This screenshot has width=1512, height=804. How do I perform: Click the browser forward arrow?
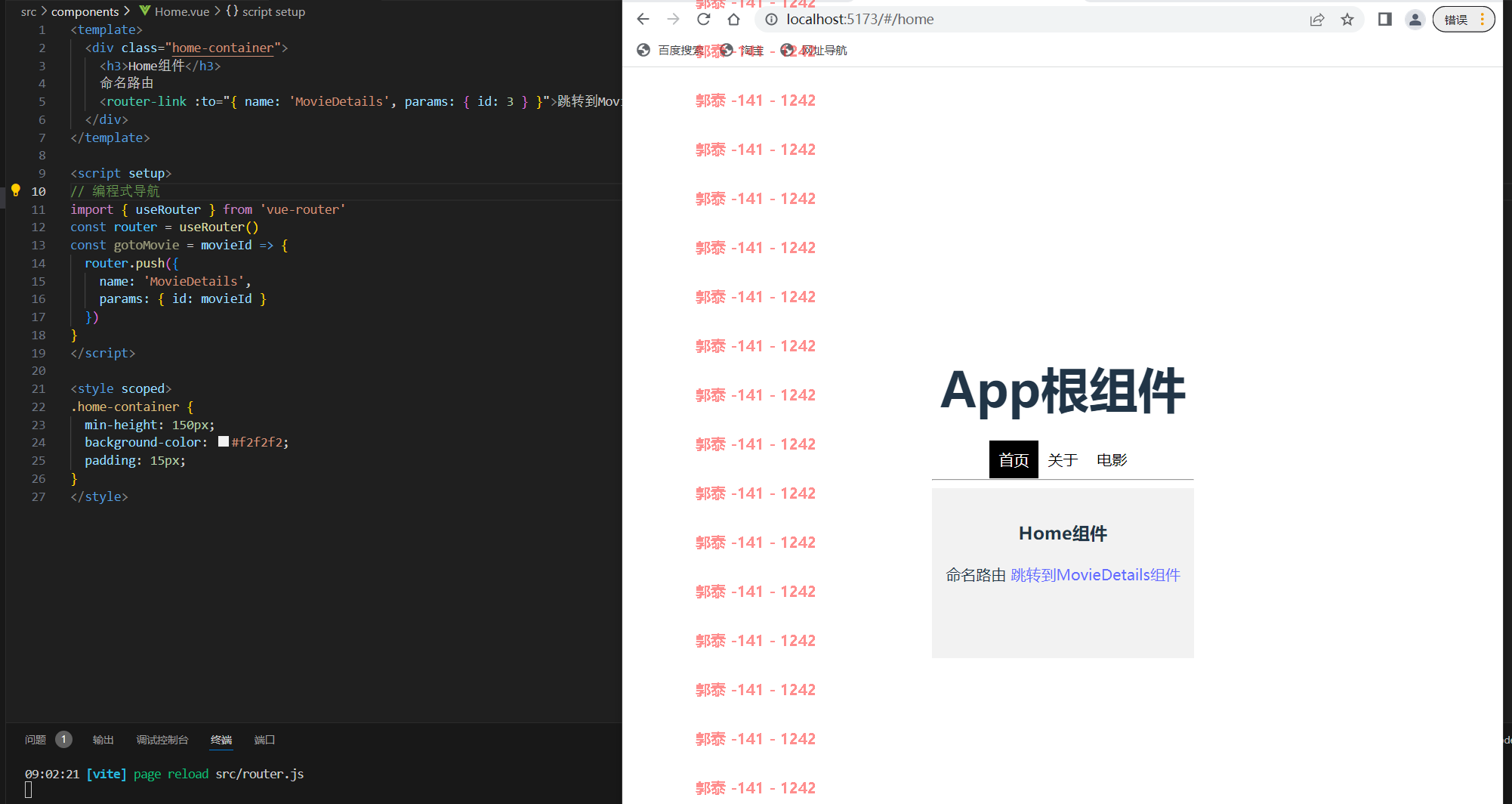(x=673, y=20)
